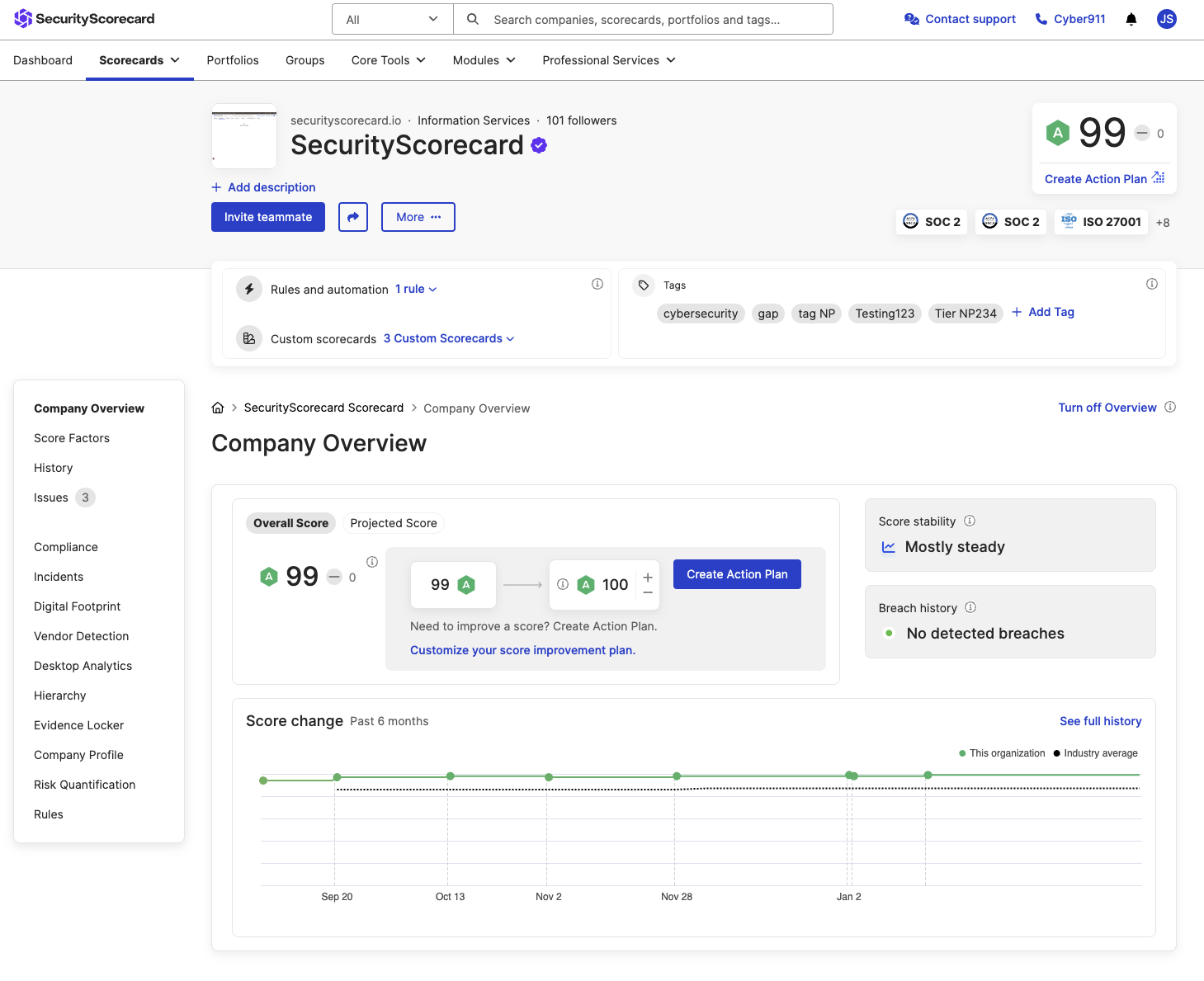Viewport: 1204px width, 981px height.
Task: Click the custom scorecards icon
Action: pos(249,338)
